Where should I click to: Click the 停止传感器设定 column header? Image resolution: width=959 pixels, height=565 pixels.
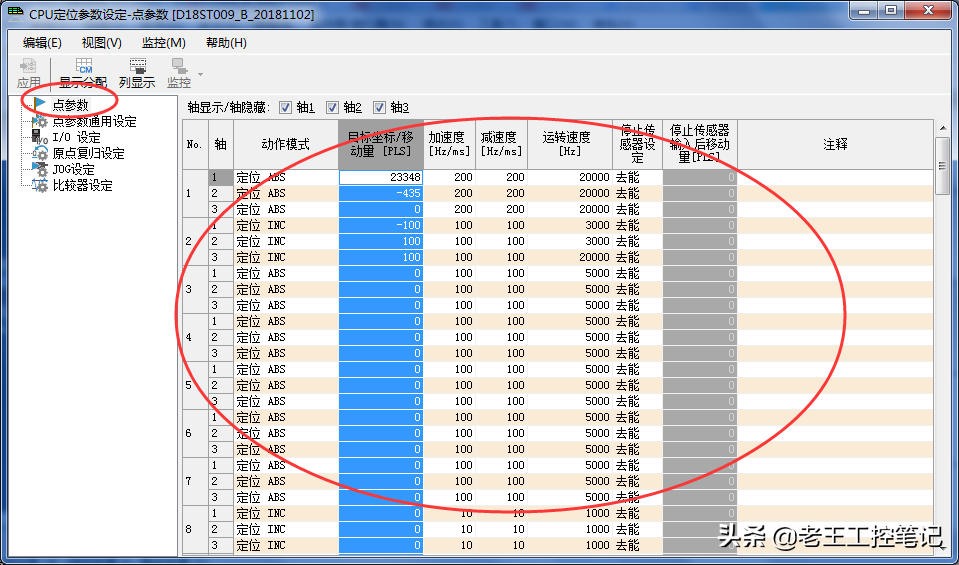pyautogui.click(x=637, y=144)
